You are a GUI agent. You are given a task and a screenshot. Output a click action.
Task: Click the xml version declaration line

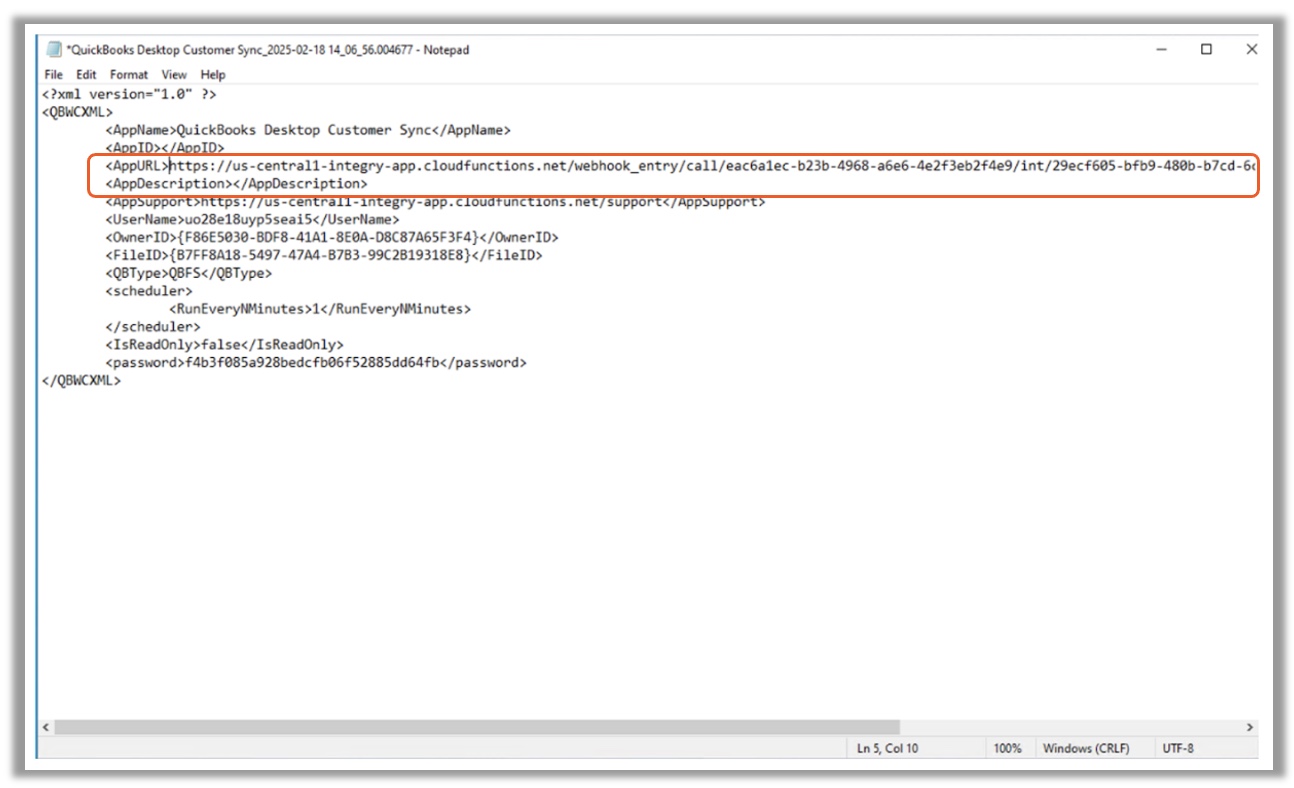click(x=129, y=94)
